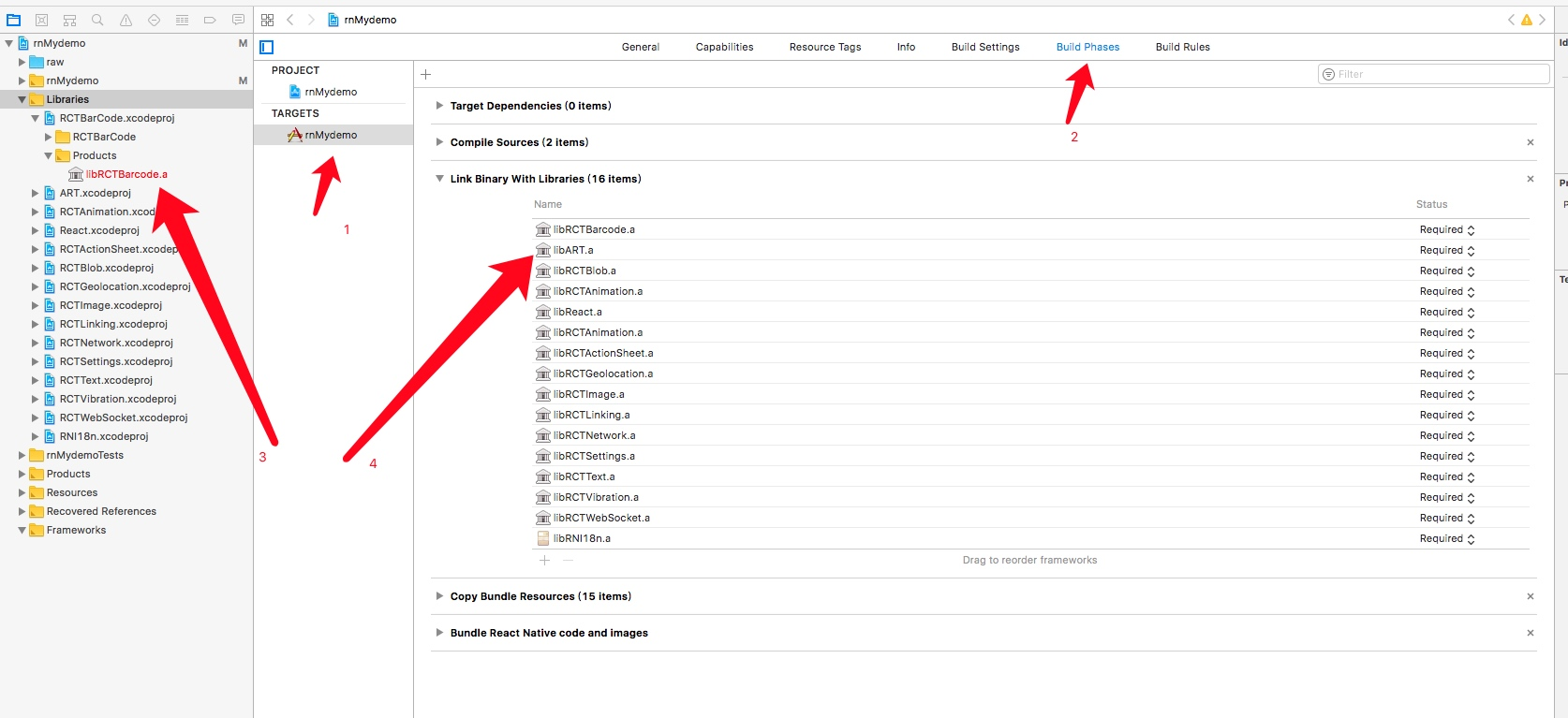Expand Target Dependencies section

(439, 106)
